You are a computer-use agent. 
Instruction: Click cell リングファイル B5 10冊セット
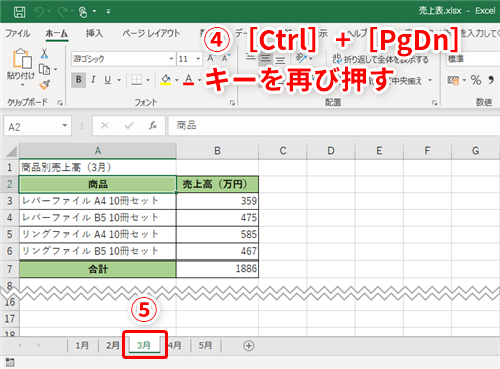pos(98,251)
